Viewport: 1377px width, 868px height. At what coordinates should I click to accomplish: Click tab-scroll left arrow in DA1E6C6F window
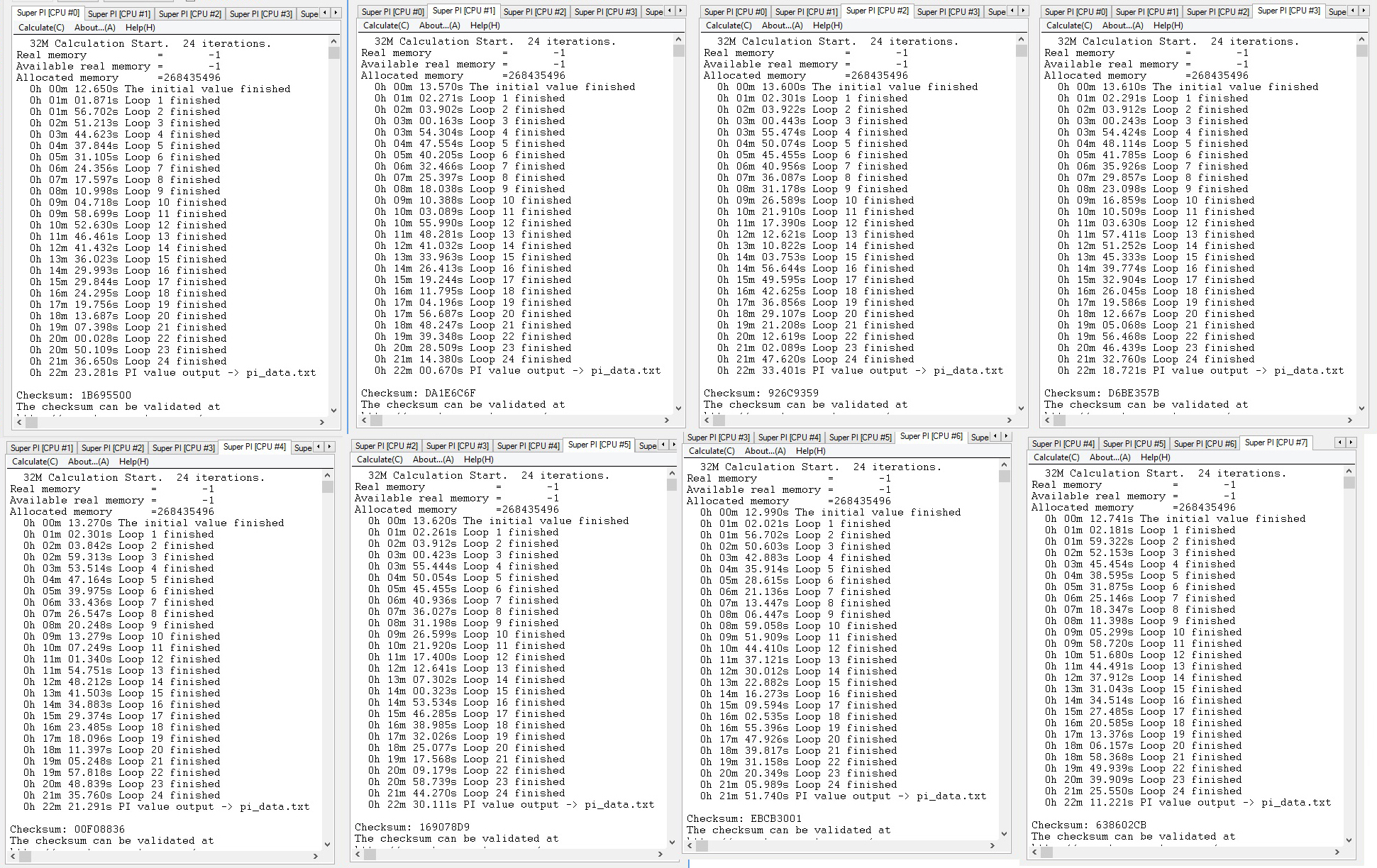(x=670, y=11)
